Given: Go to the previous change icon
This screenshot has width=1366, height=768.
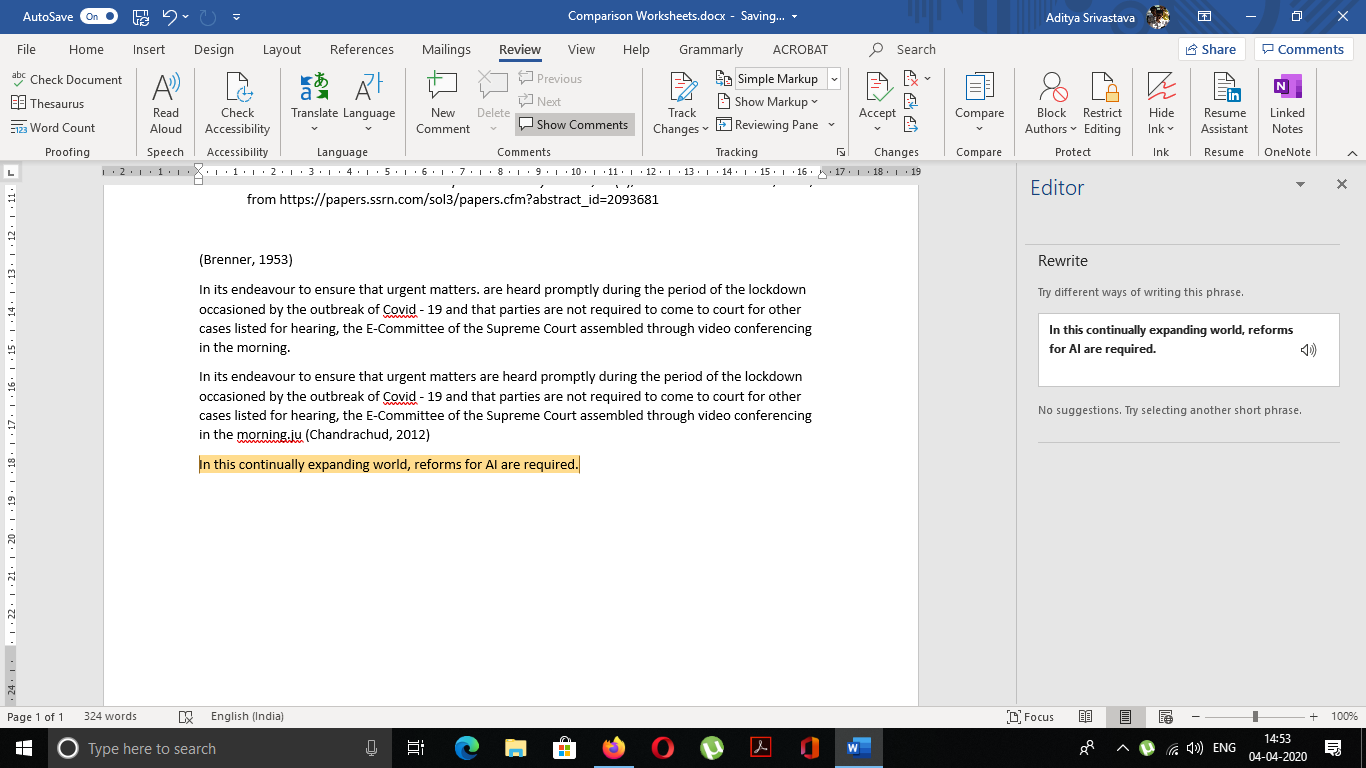Looking at the screenshot, I should 911,101.
